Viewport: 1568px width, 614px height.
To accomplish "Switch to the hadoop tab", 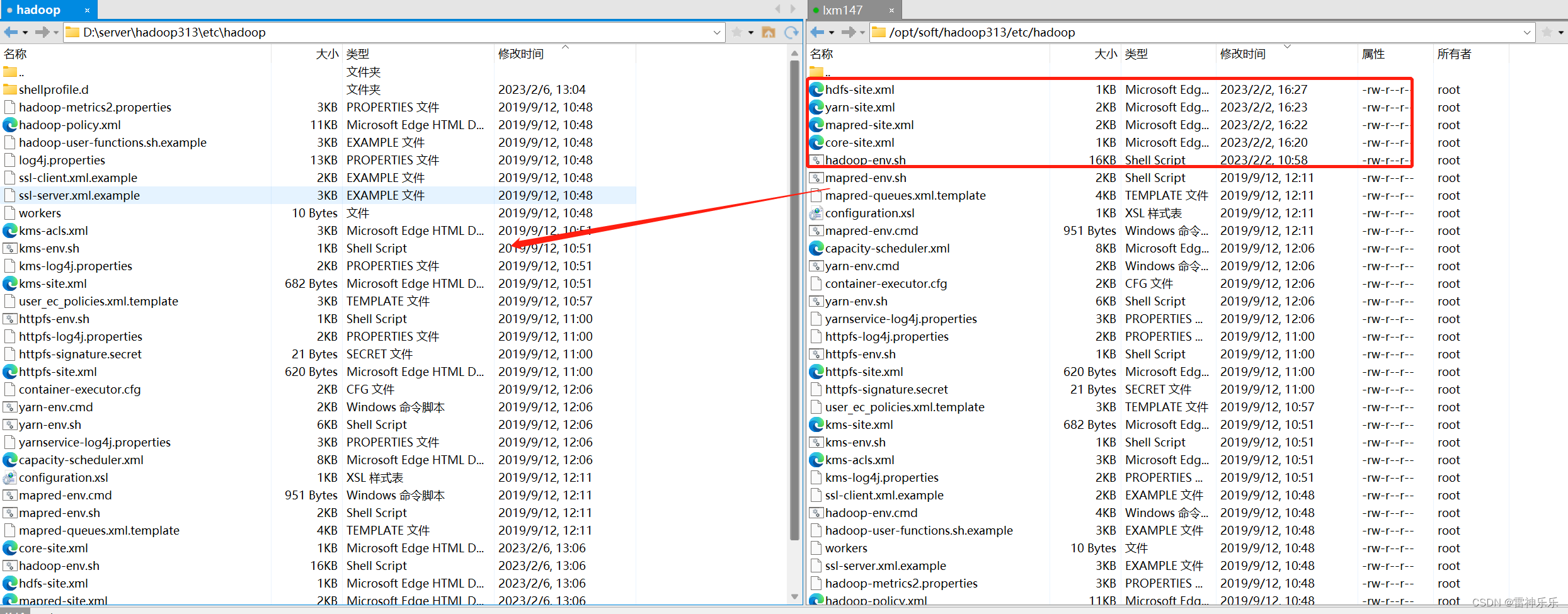I will pos(39,9).
